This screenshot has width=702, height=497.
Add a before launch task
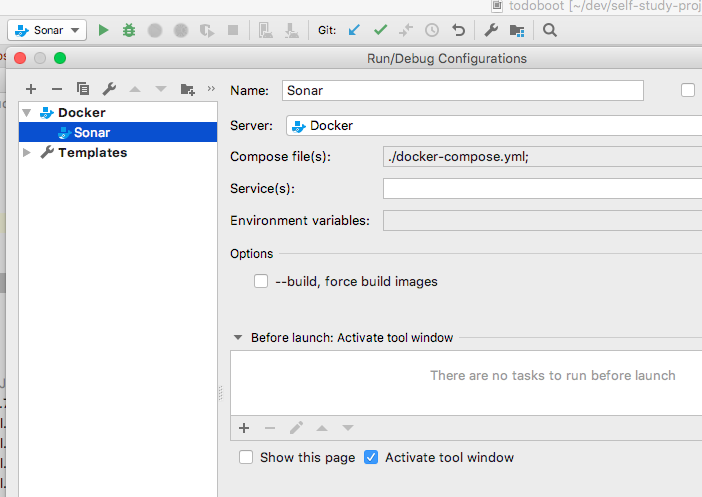click(244, 428)
